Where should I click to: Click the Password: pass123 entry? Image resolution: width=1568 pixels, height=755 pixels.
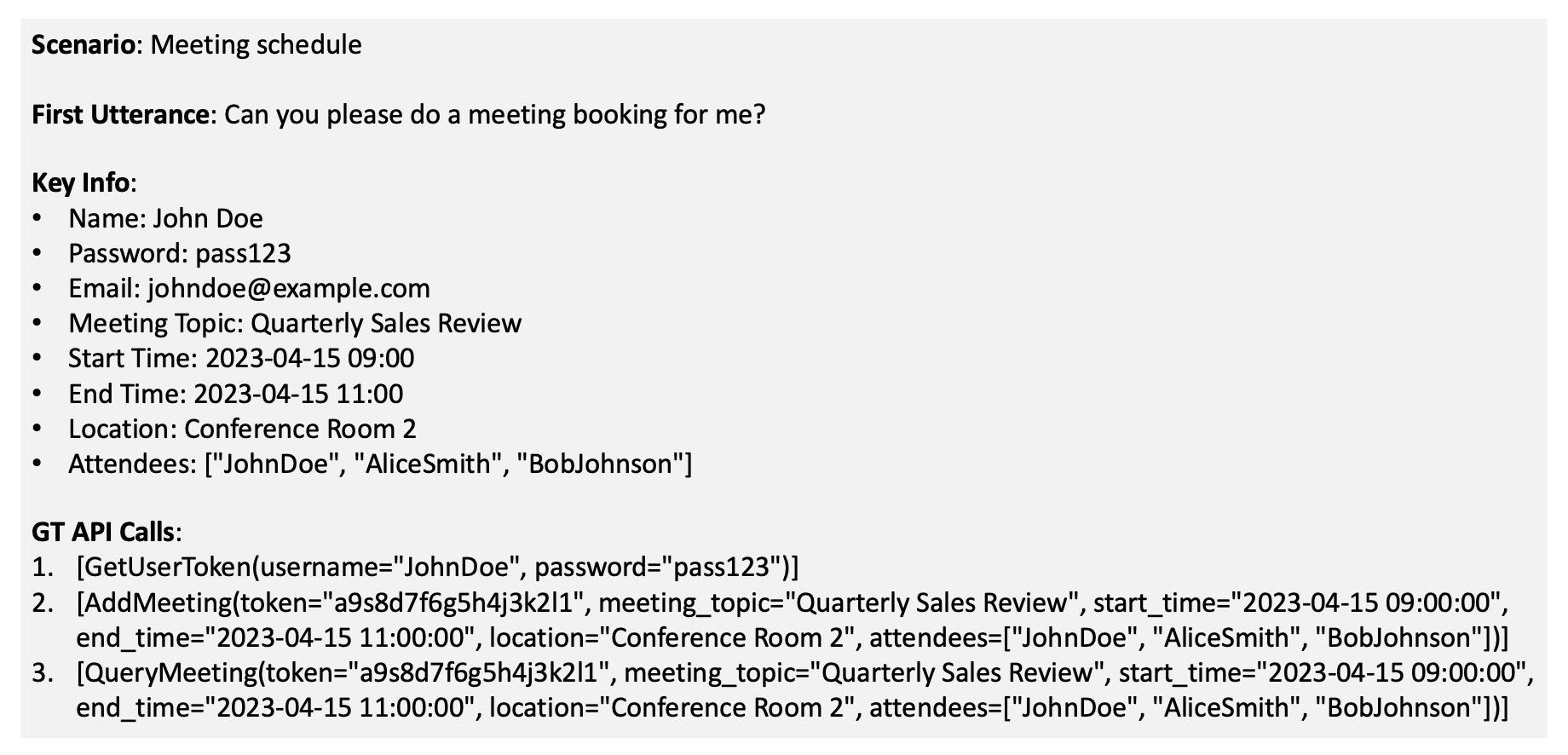click(x=180, y=253)
